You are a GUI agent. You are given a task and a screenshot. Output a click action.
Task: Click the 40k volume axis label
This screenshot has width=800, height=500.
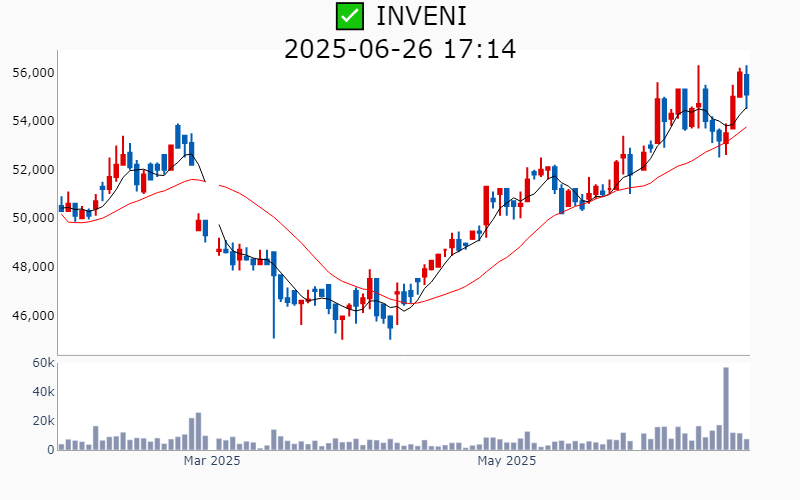(x=43, y=392)
